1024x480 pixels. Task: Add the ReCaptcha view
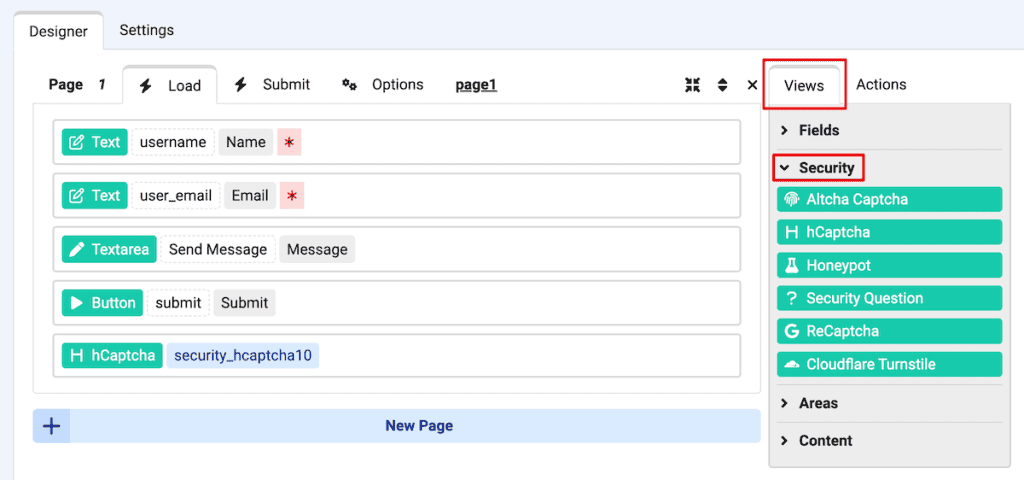click(889, 331)
